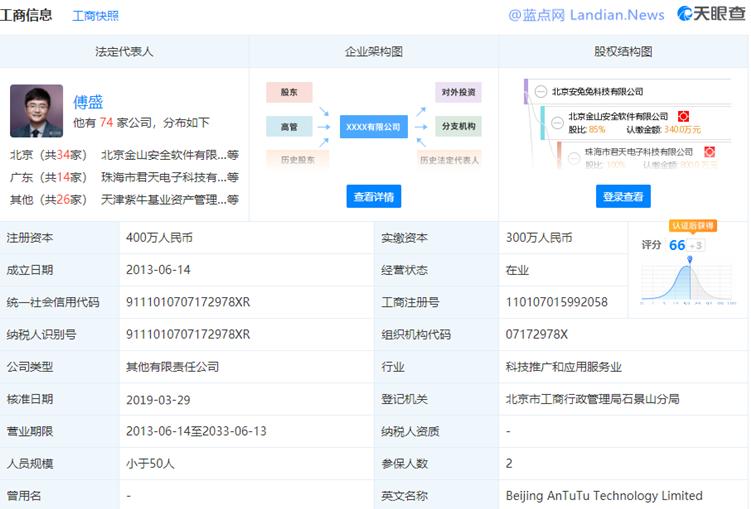Click the 其他（共26家） row

125,199
